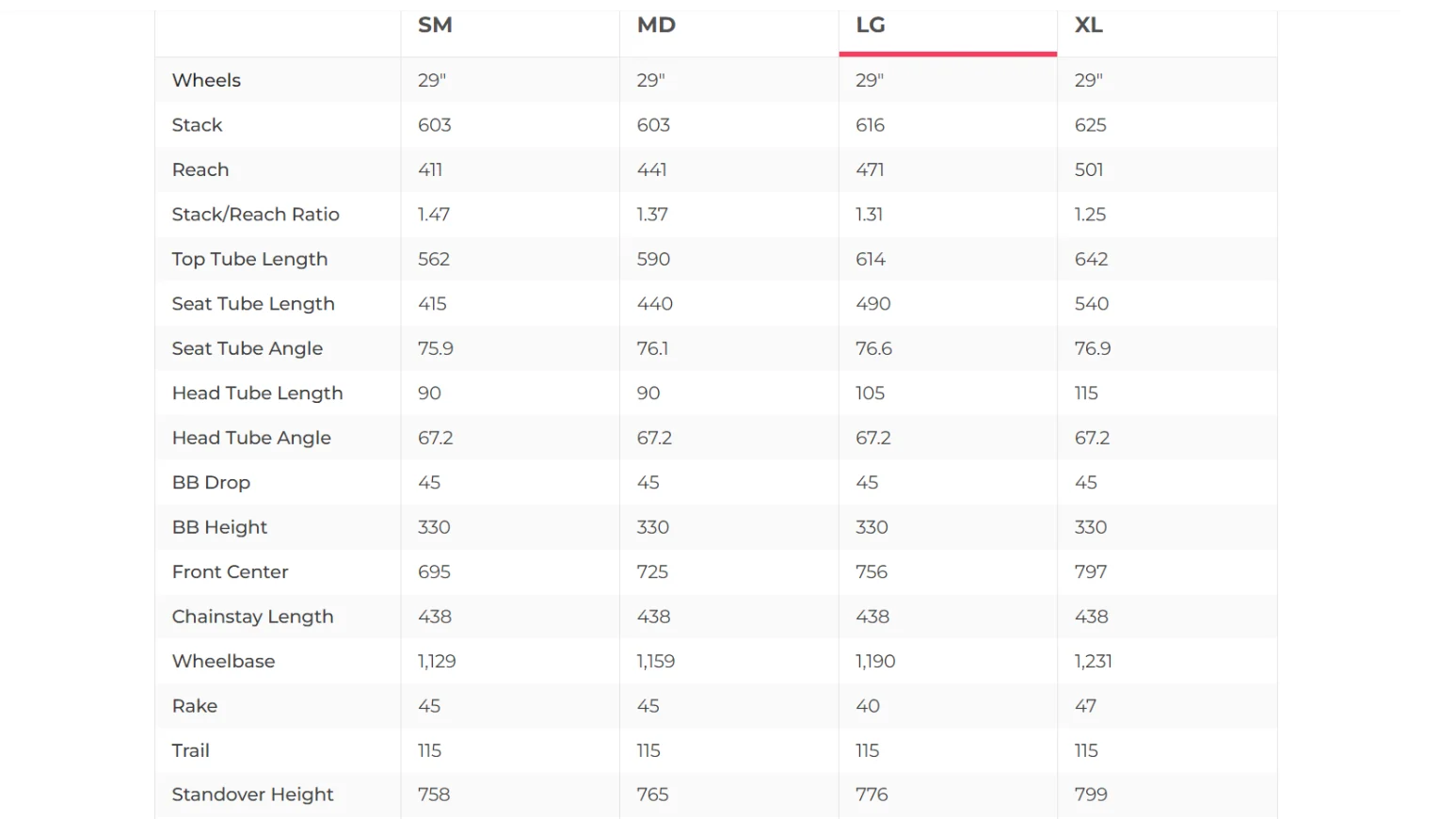Select the MD size column header

(656, 25)
